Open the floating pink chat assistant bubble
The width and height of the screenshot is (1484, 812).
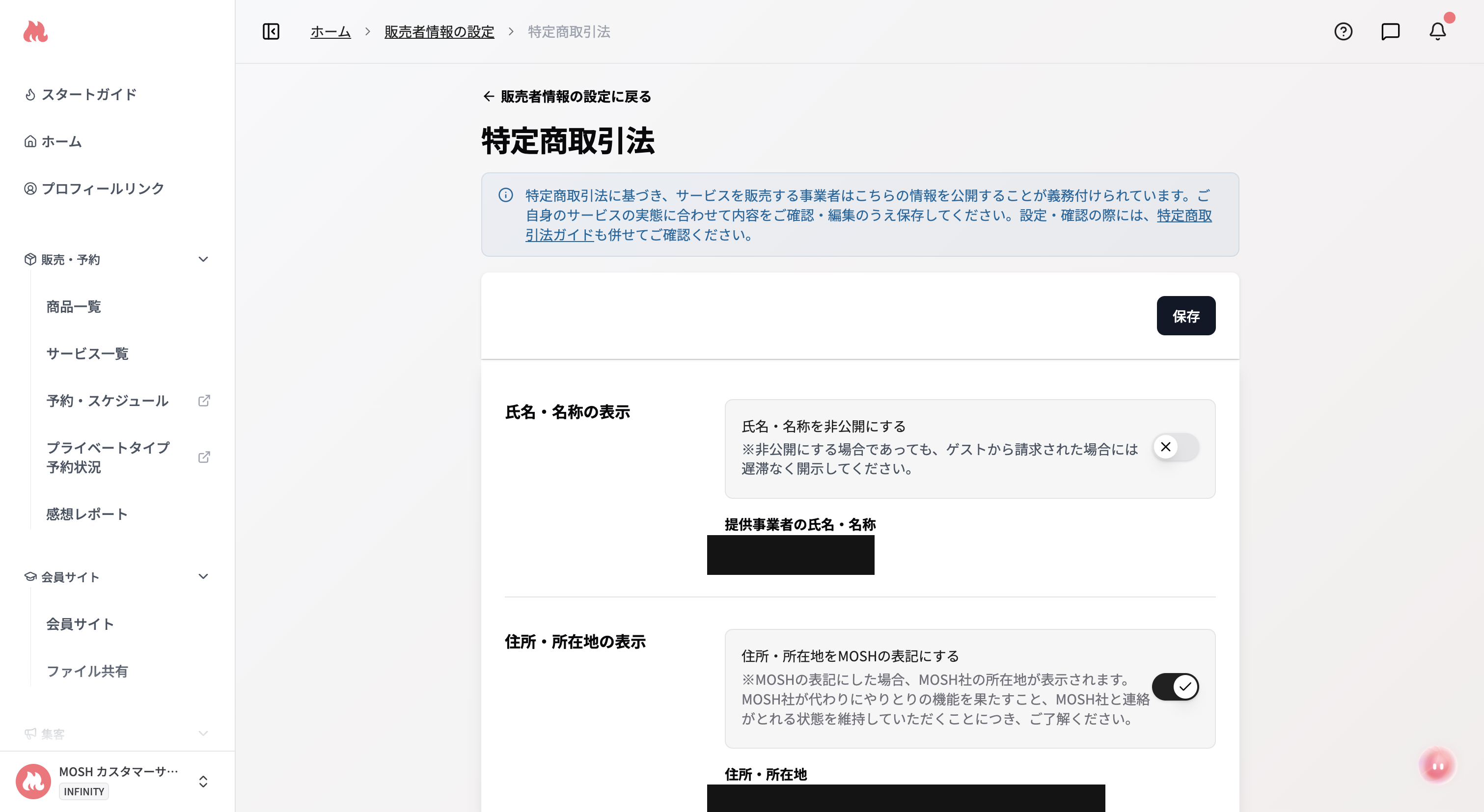(x=1437, y=765)
